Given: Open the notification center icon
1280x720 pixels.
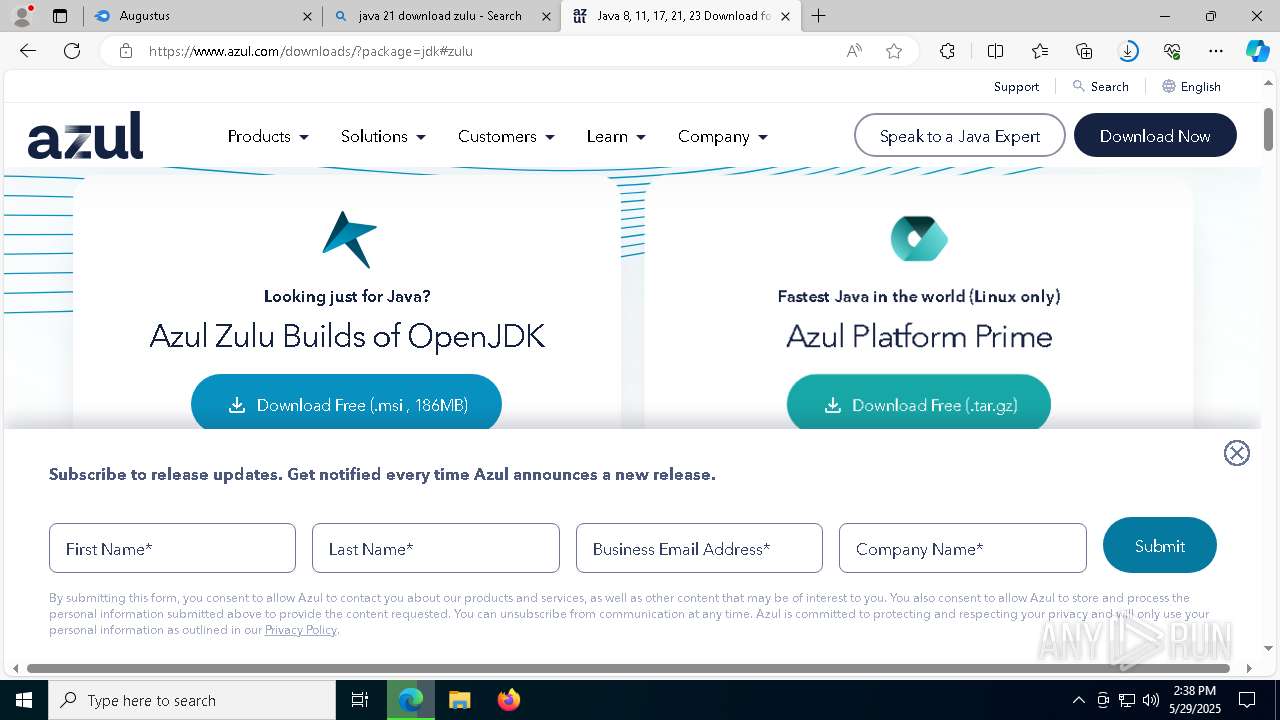Looking at the screenshot, I should [1247, 700].
